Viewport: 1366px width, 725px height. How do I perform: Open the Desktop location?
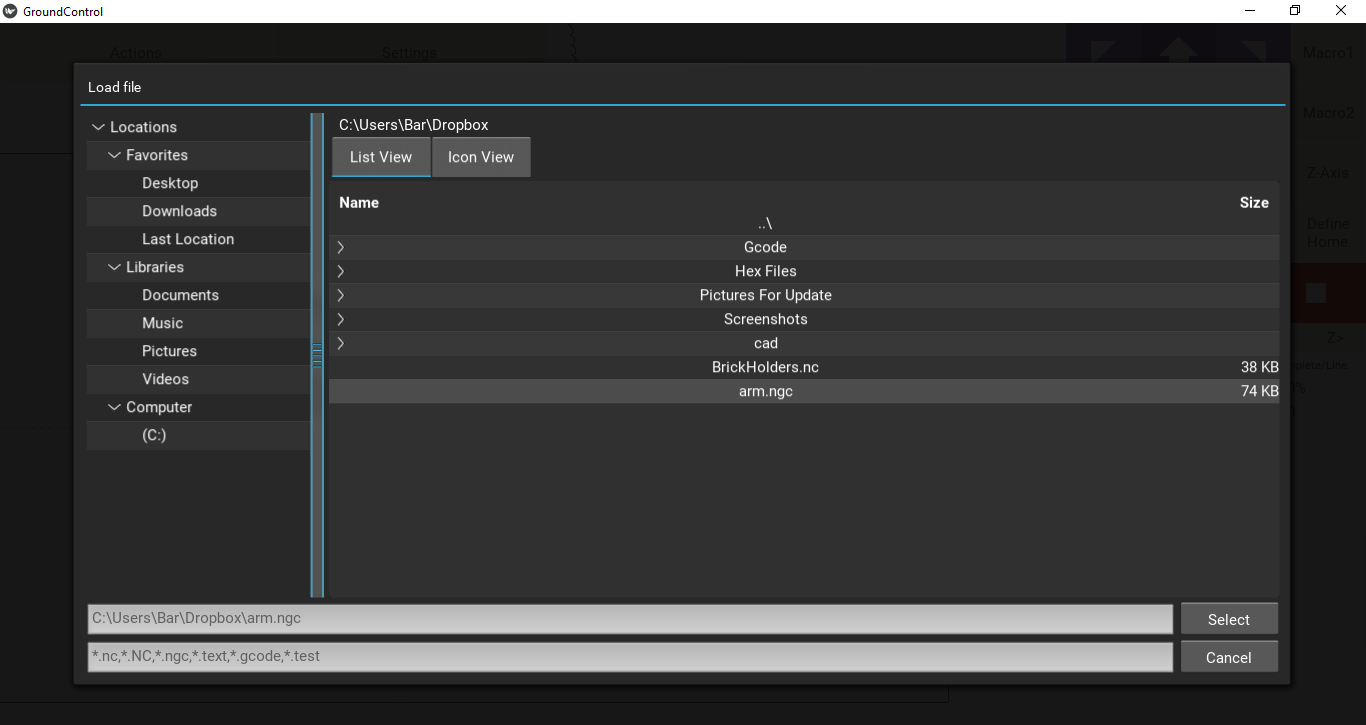click(169, 183)
